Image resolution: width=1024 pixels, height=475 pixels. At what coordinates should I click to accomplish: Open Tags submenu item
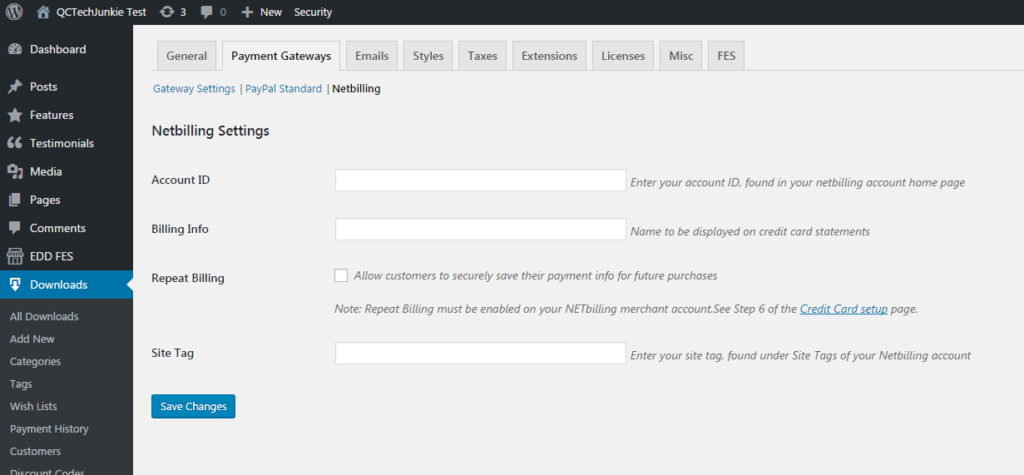click(x=21, y=384)
